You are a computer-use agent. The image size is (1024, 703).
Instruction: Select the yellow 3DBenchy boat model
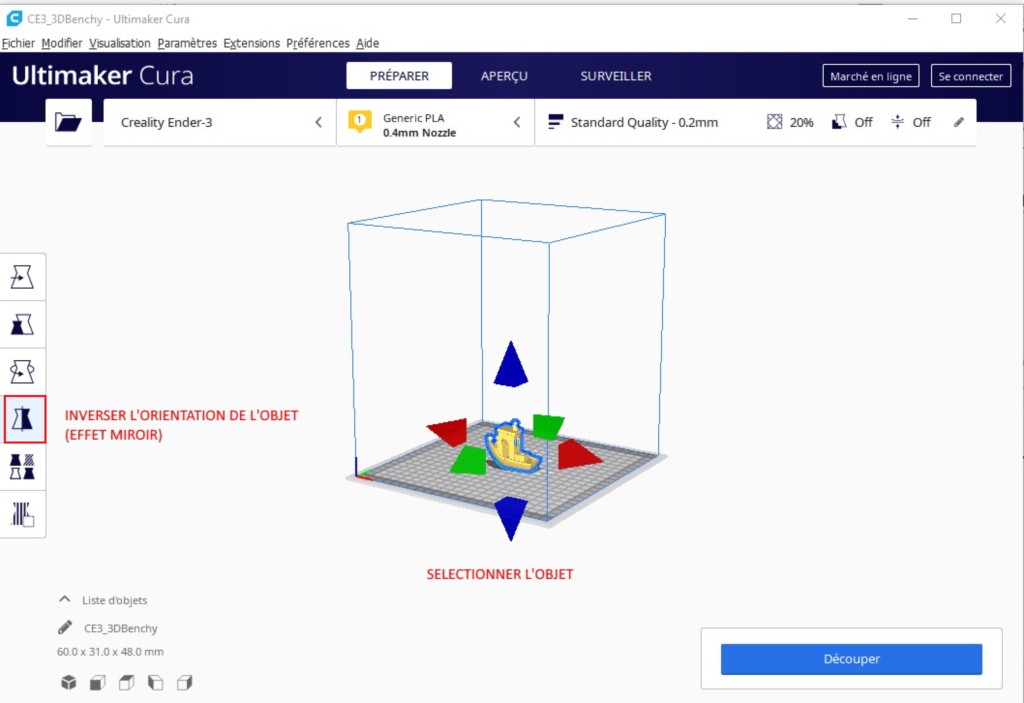(x=512, y=447)
